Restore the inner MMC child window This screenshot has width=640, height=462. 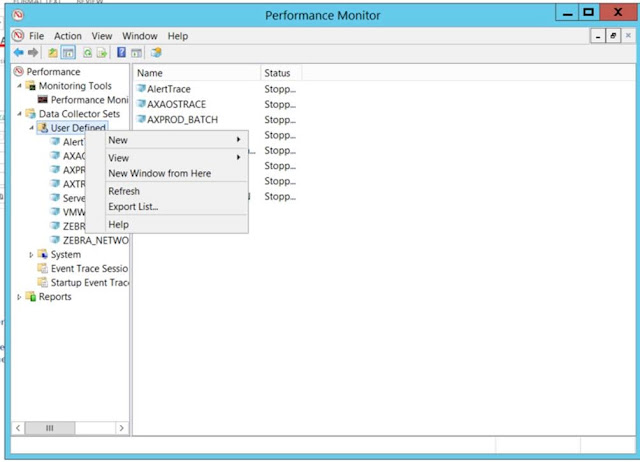pyautogui.click(x=613, y=36)
